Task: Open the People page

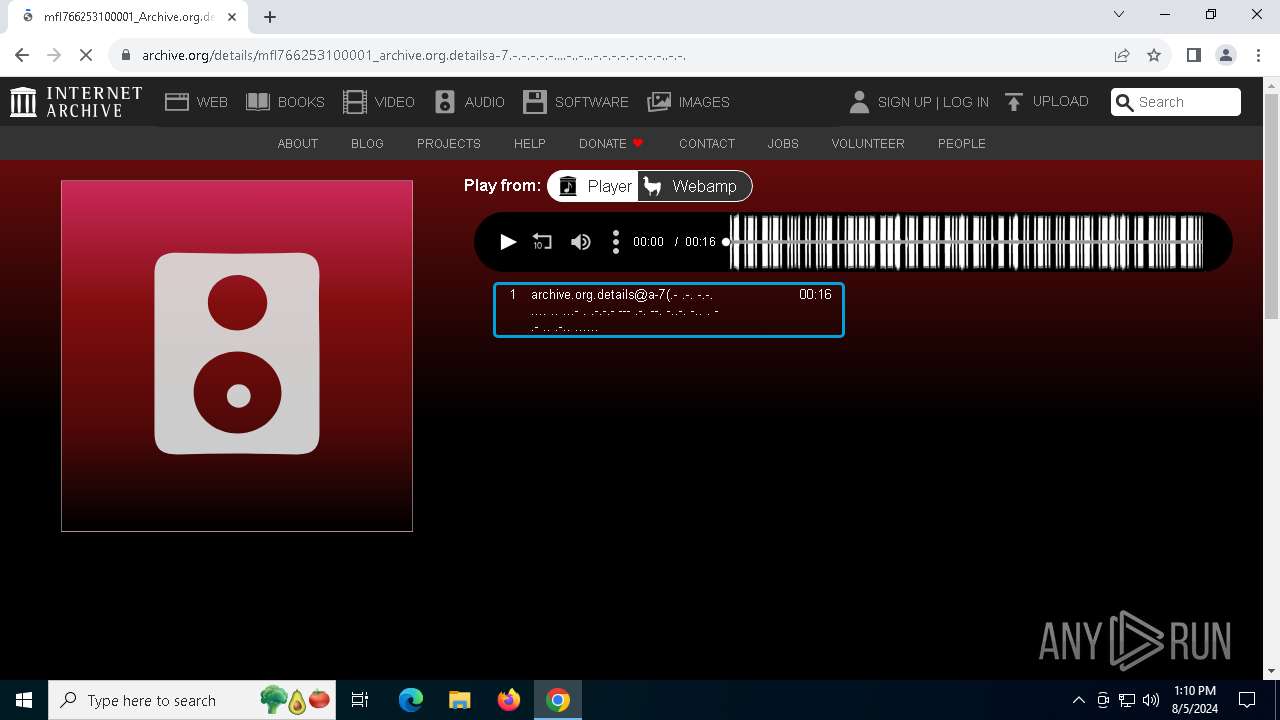Action: tap(962, 143)
